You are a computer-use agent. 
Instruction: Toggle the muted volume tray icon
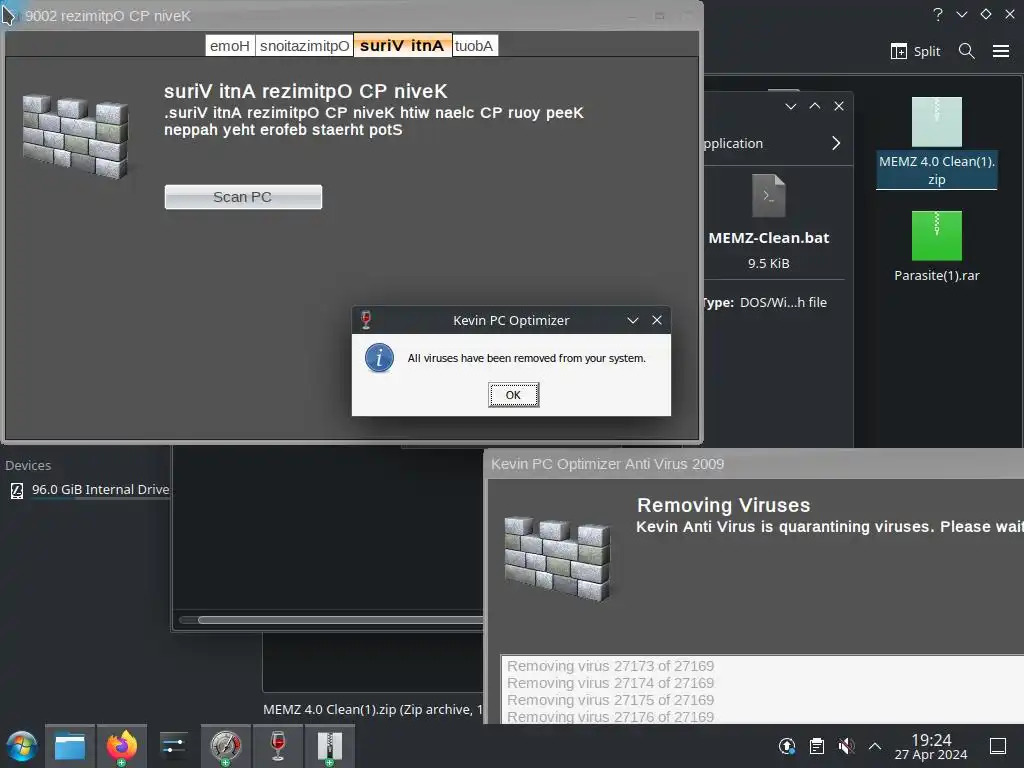click(846, 746)
